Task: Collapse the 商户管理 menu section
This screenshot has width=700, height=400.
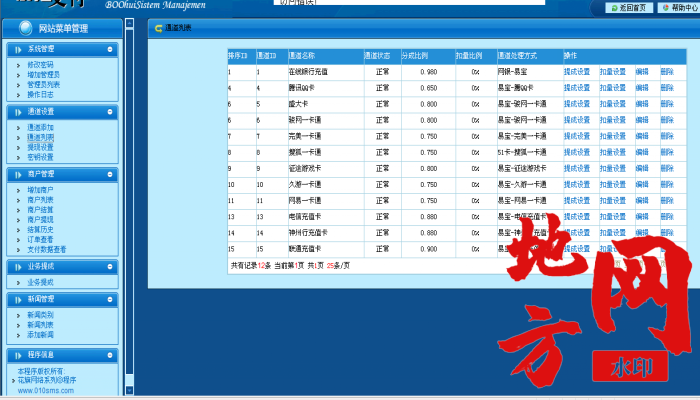Action: point(110,174)
